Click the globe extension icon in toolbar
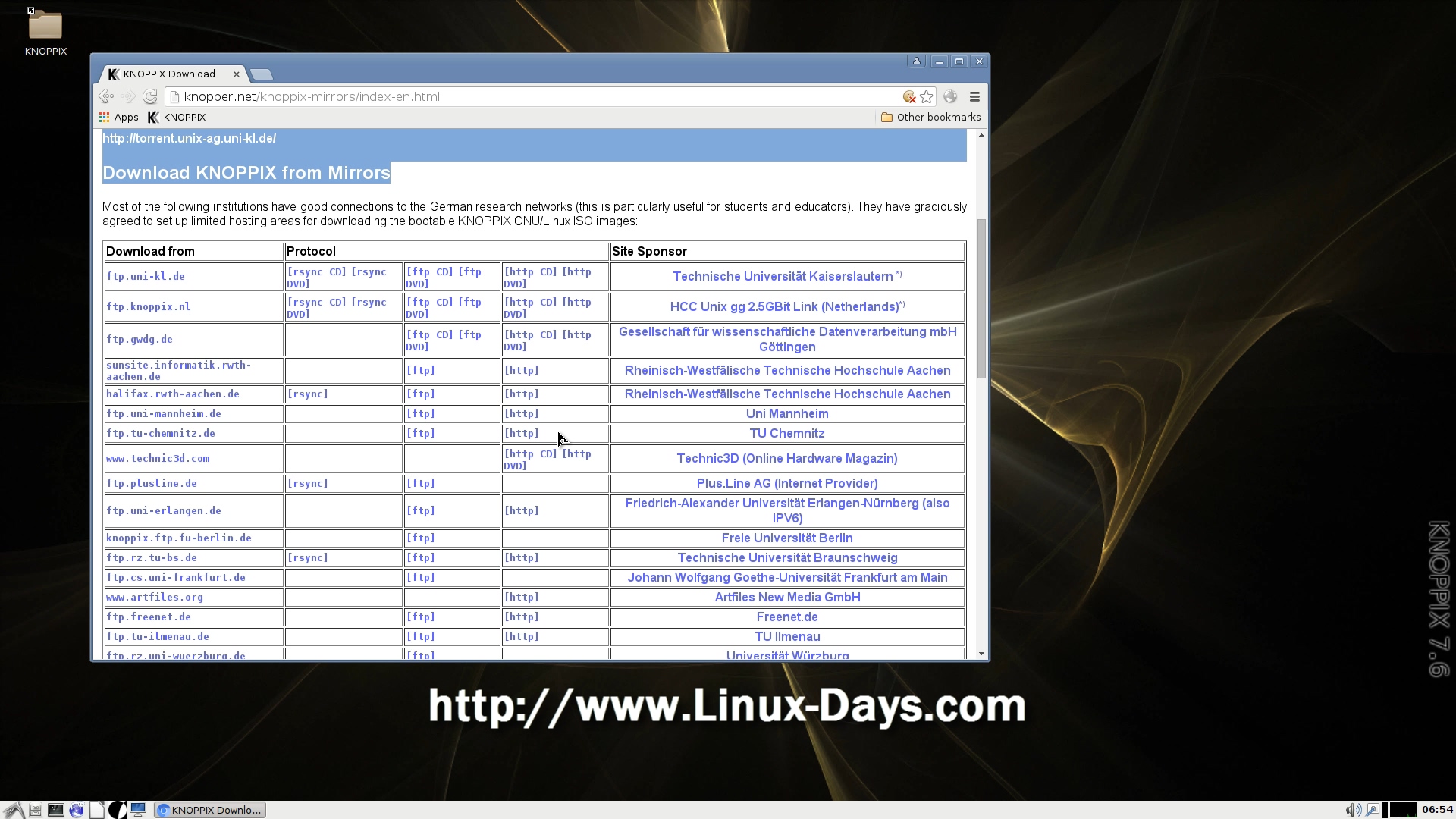Viewport: 1456px width, 819px height. tap(950, 96)
